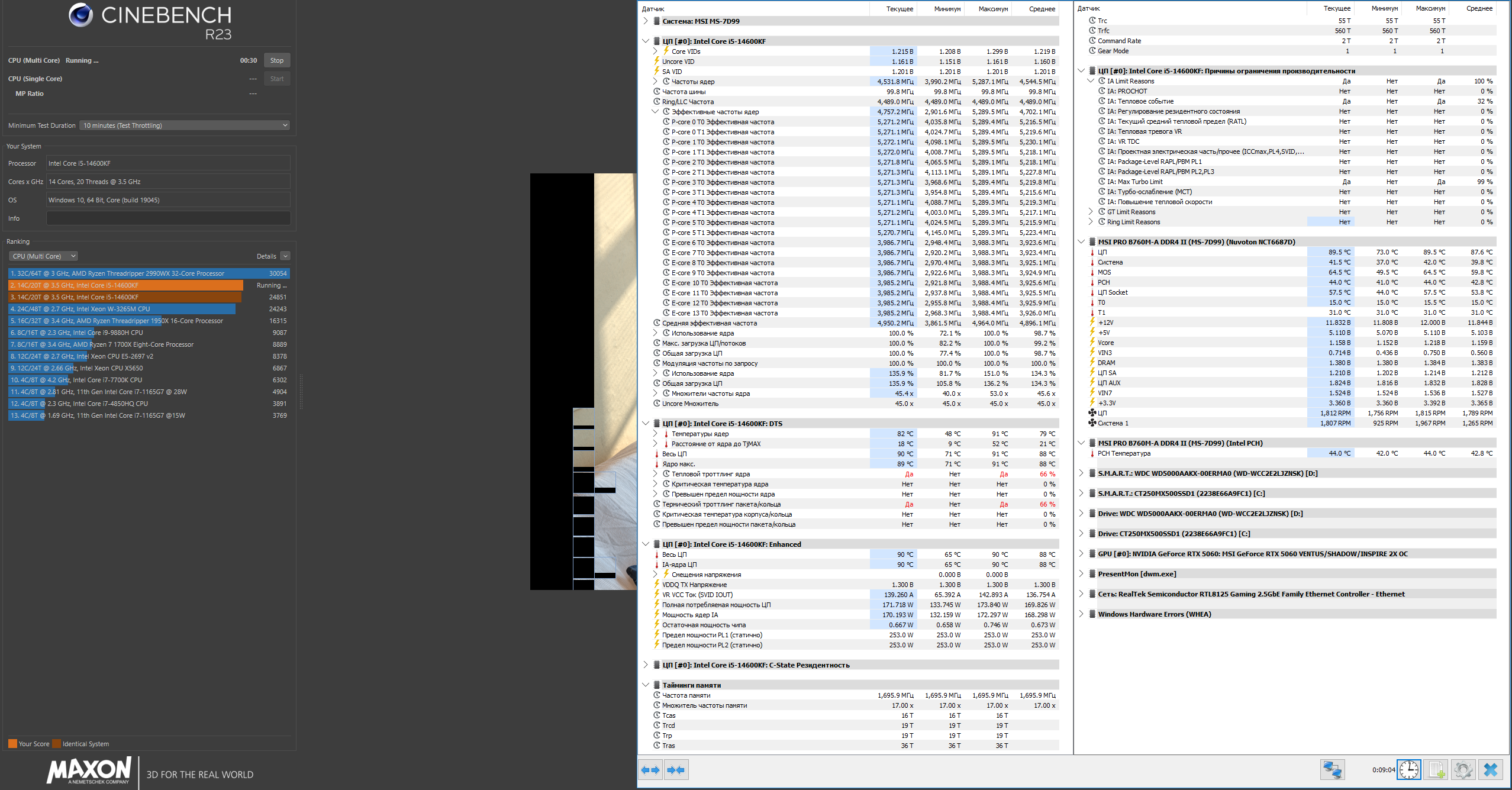This screenshot has height=790, width=1512.
Task: Expand the Core VIDs sensor row
Action: [655, 51]
